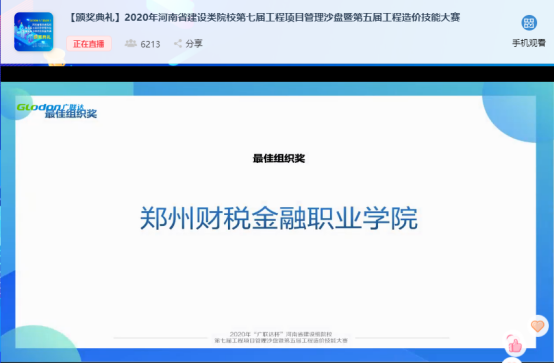Click the 6213 viewer count number
This screenshot has width=554, height=363.
pos(150,44)
